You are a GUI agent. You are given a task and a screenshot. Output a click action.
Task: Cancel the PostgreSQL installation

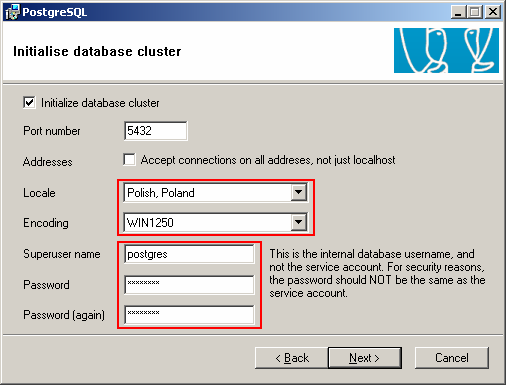[x=452, y=358]
